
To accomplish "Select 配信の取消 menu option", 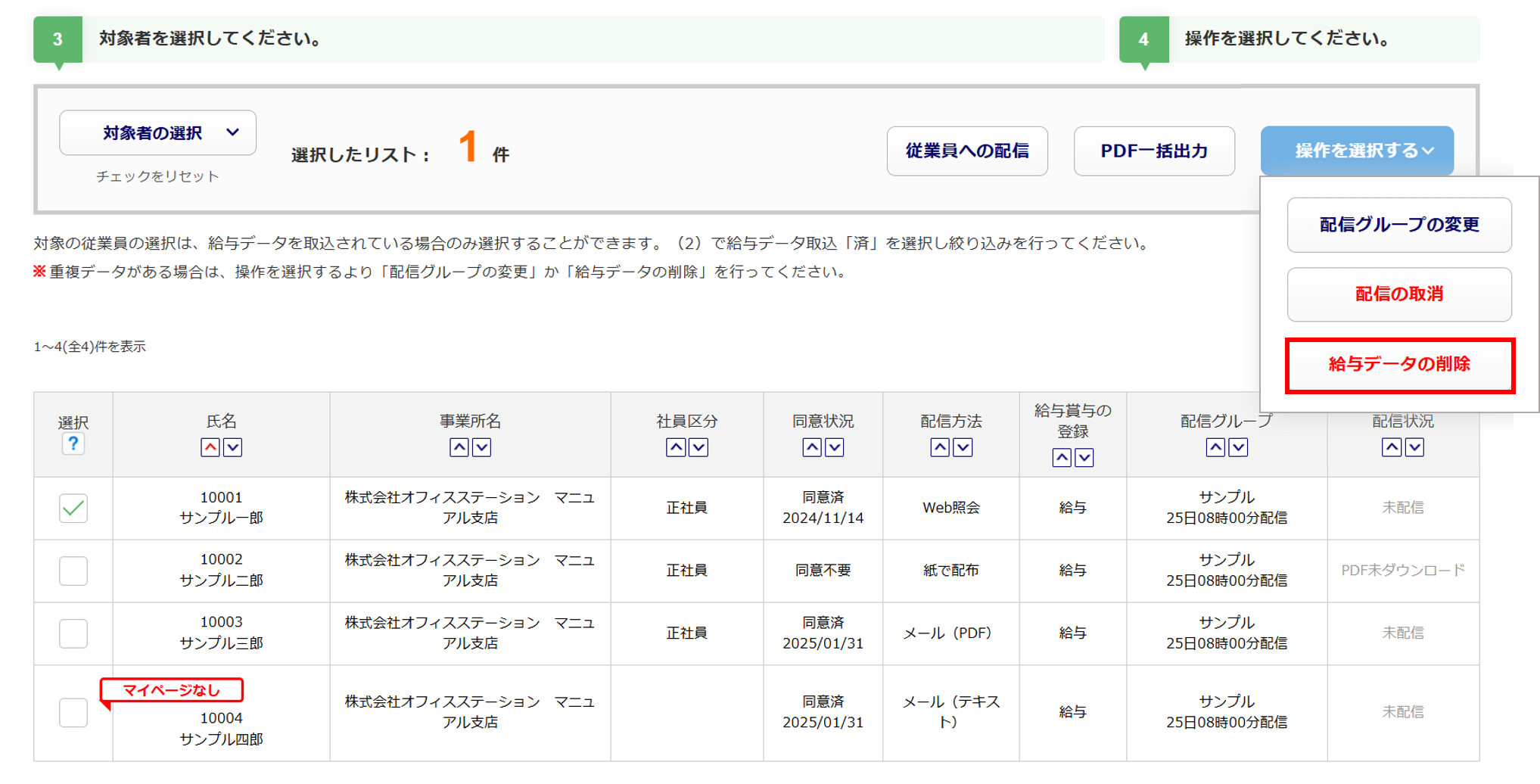I will click(x=1398, y=294).
